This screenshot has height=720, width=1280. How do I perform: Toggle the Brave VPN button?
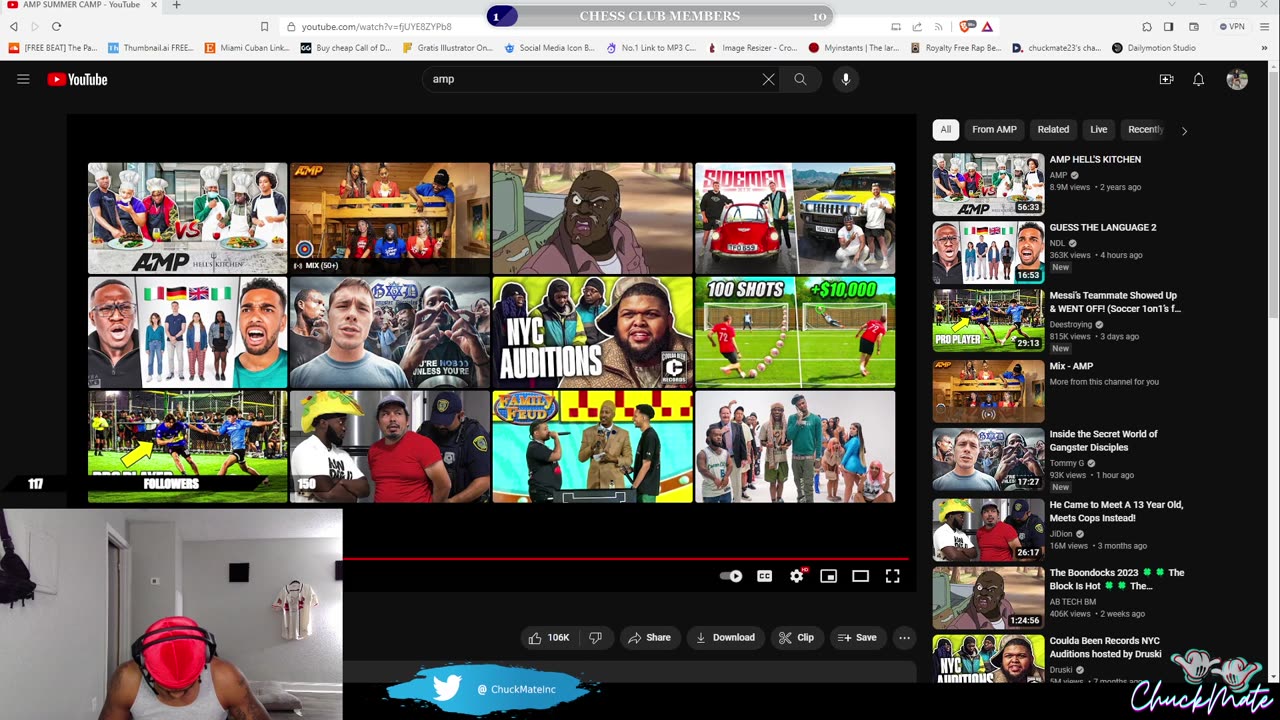click(1231, 27)
